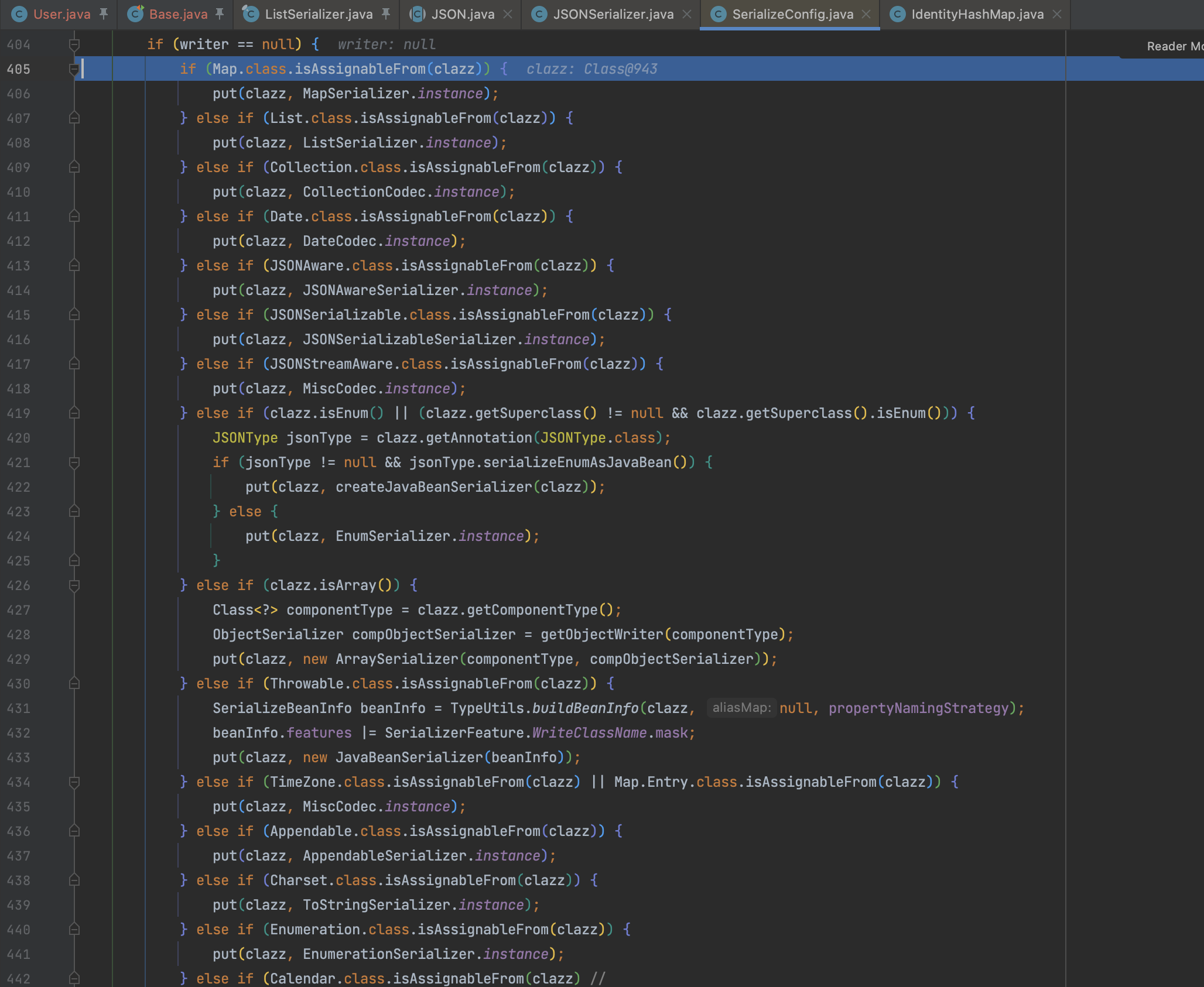Toggle the fold marker at line 411
Screen dimensions: 1204x987
(74, 217)
